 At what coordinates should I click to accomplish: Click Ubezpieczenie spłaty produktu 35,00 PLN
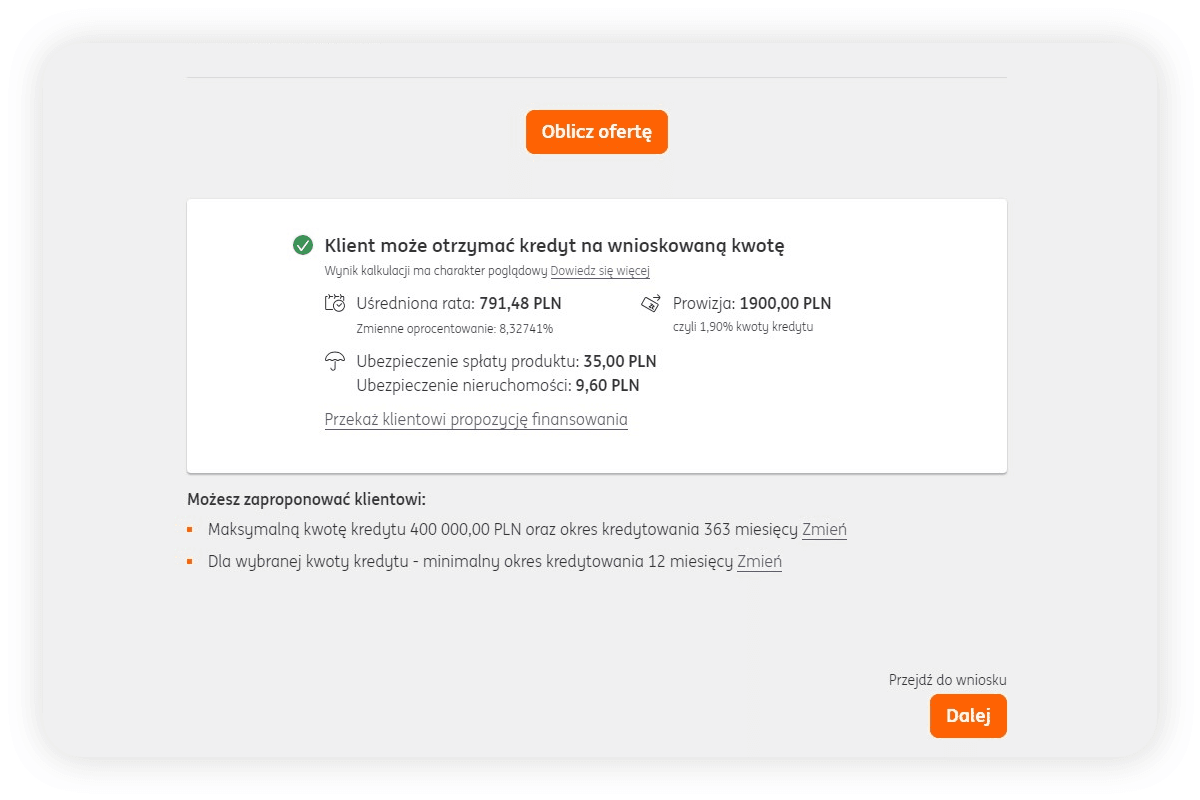coord(506,361)
